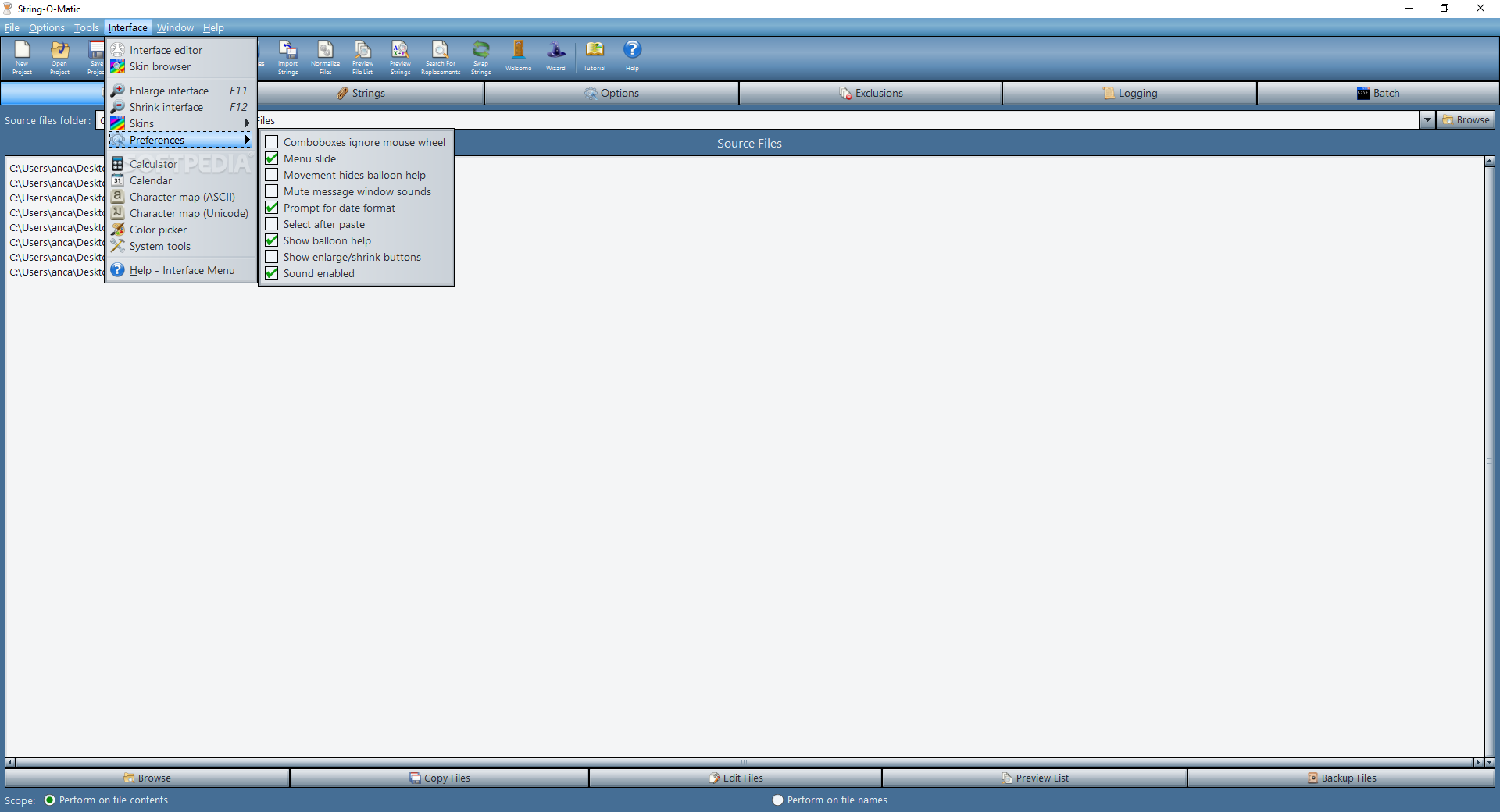
Task: Open the Window menu
Action: (175, 27)
